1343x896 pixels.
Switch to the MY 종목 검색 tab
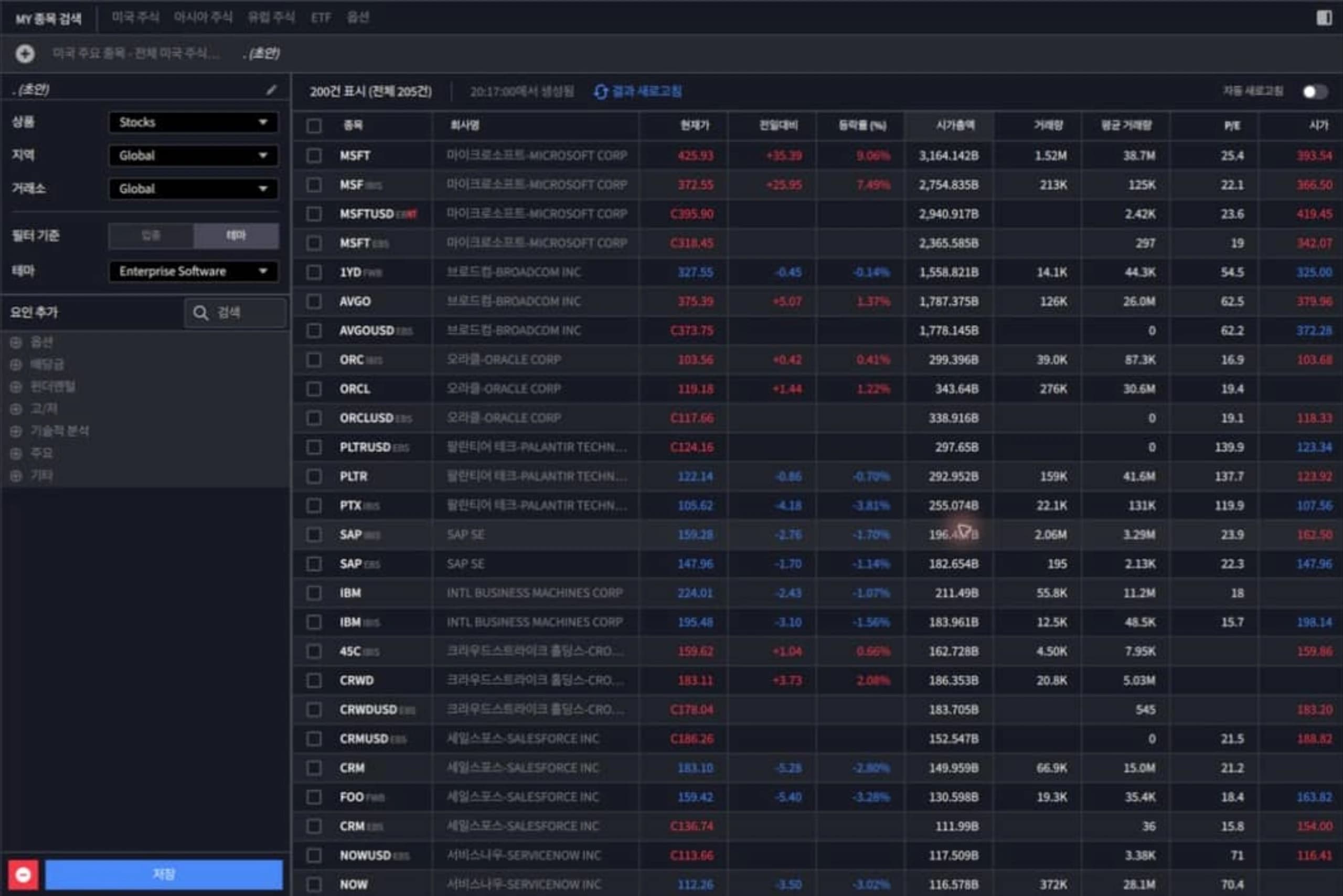[49, 18]
